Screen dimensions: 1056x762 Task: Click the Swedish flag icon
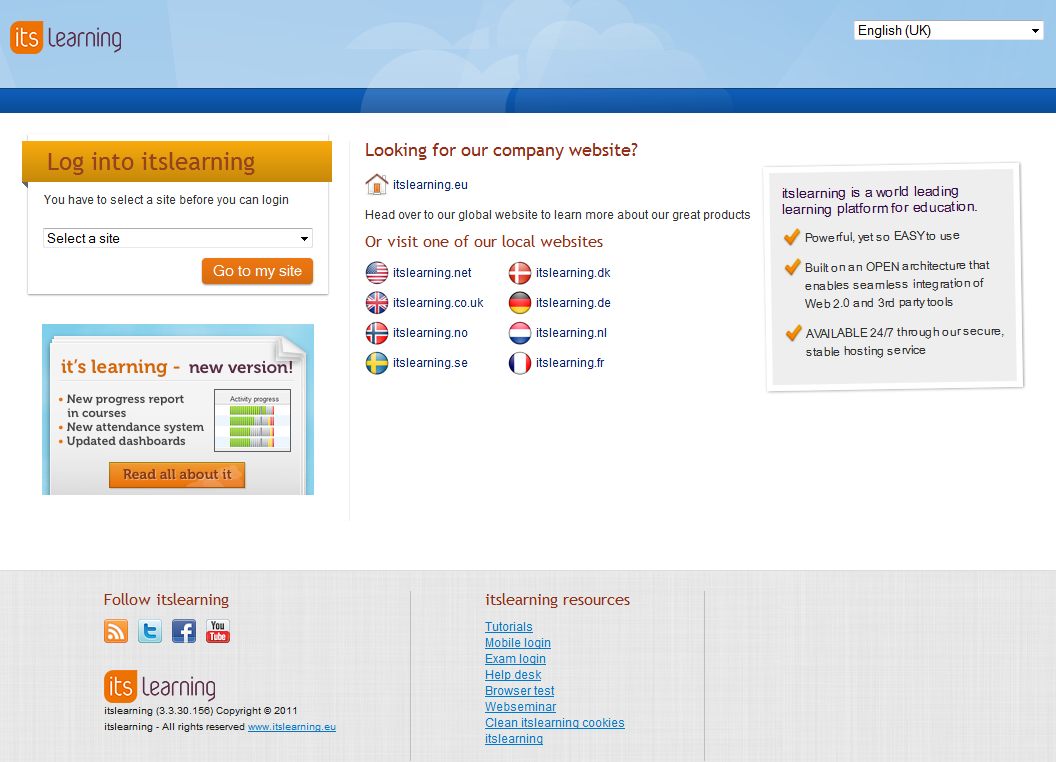(x=377, y=363)
